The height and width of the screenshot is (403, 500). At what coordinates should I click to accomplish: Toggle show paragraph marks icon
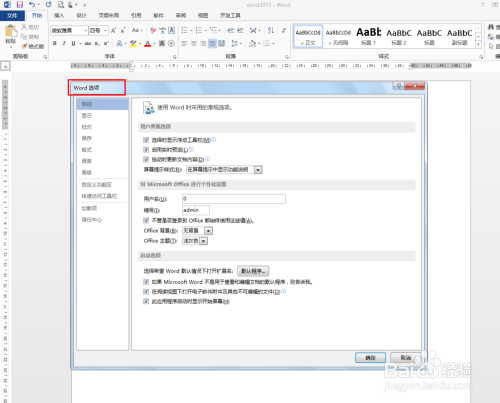click(284, 30)
